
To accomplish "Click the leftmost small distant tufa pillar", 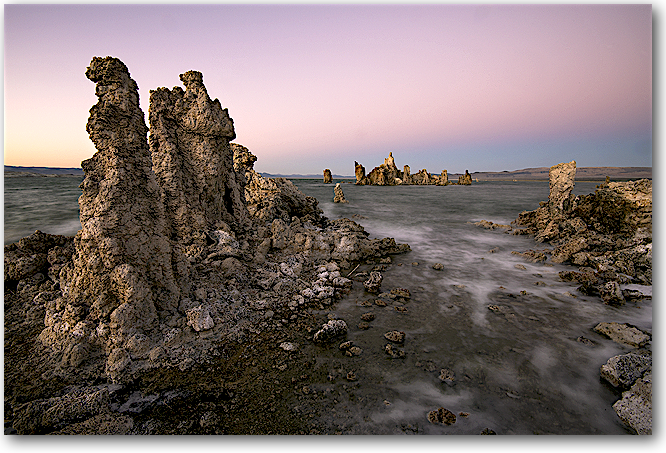I will (327, 176).
